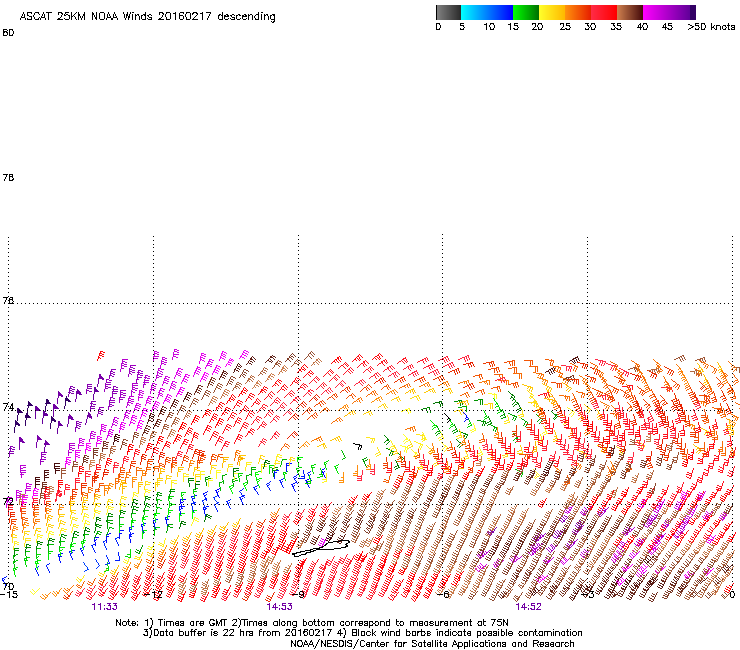Click the longitude label '0' at bottom right
The height and width of the screenshot is (650, 740).
[x=732, y=594]
